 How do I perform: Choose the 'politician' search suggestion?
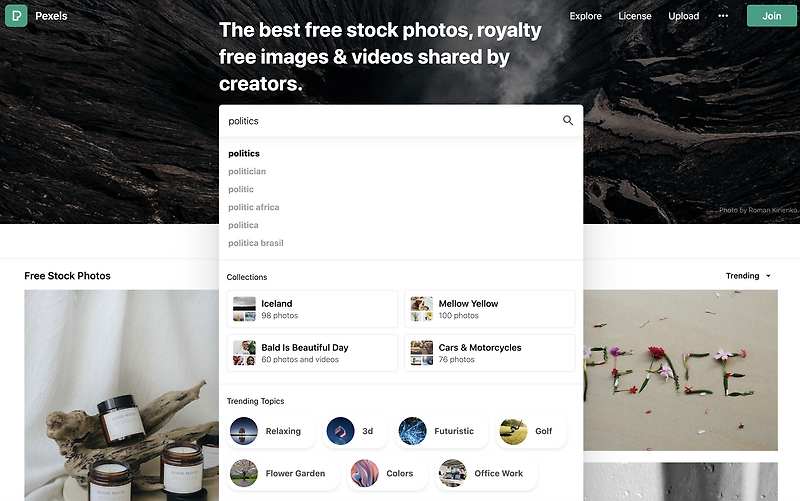(x=247, y=171)
